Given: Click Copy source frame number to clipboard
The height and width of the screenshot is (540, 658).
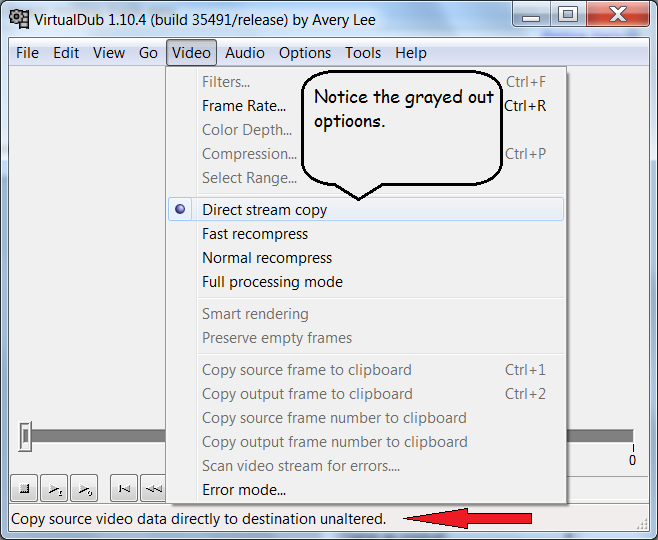Looking at the screenshot, I should (x=366, y=418).
